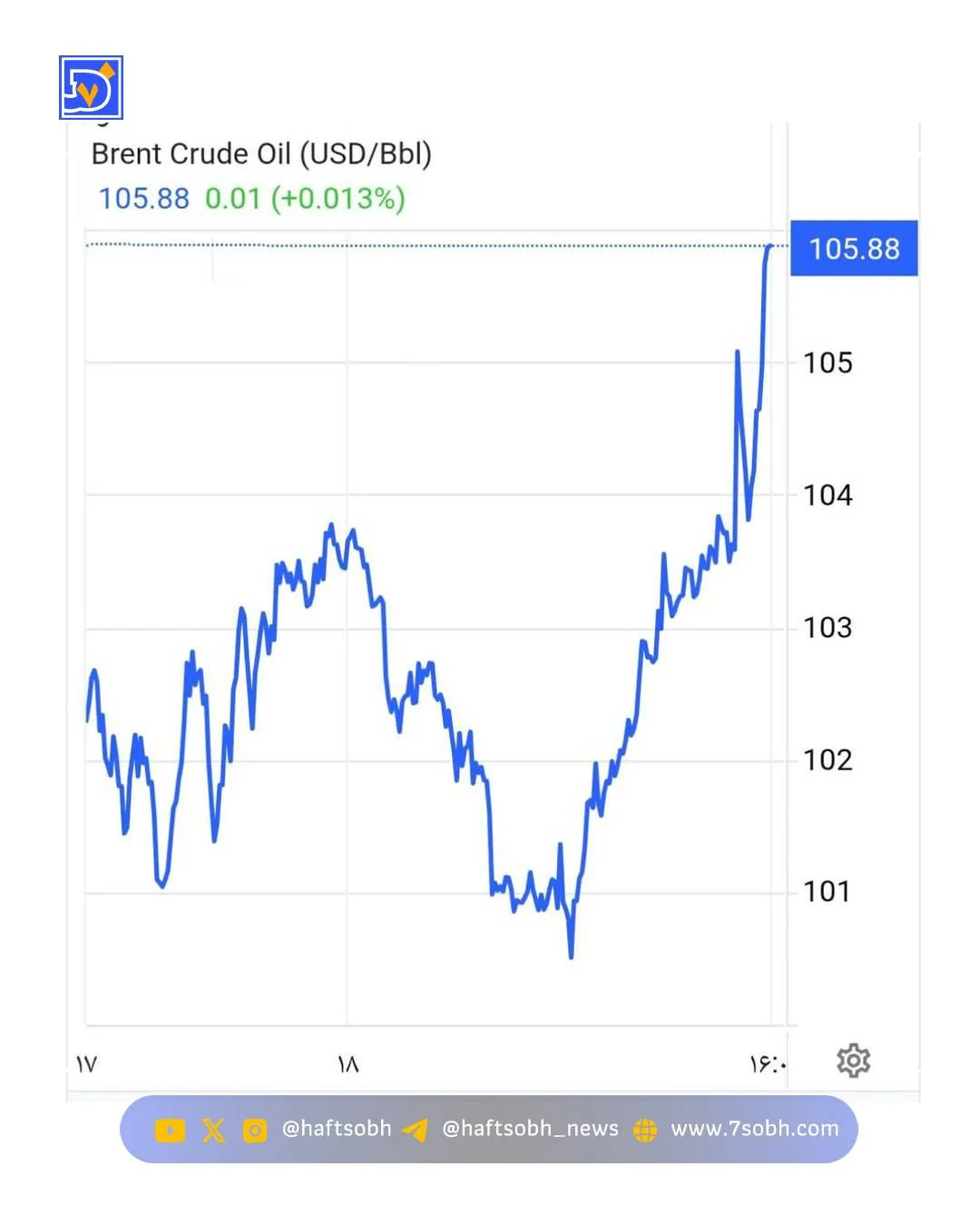Visit www.7sobh.com link
Image resolution: width=980 pixels, height=1225 pixels.
[x=754, y=1129]
